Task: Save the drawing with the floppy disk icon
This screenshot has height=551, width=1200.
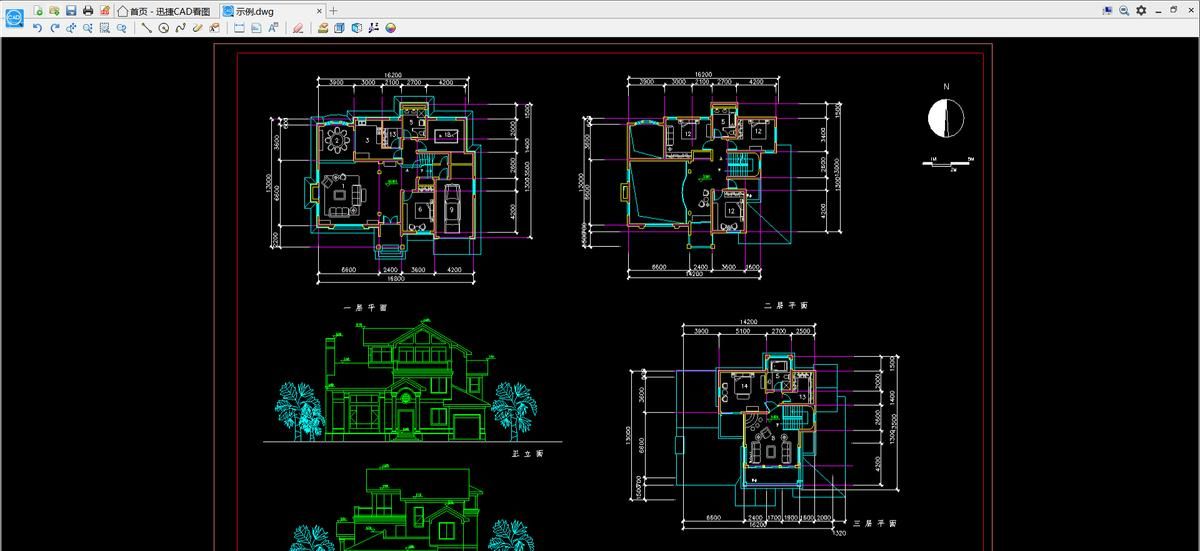Action: coord(71,10)
